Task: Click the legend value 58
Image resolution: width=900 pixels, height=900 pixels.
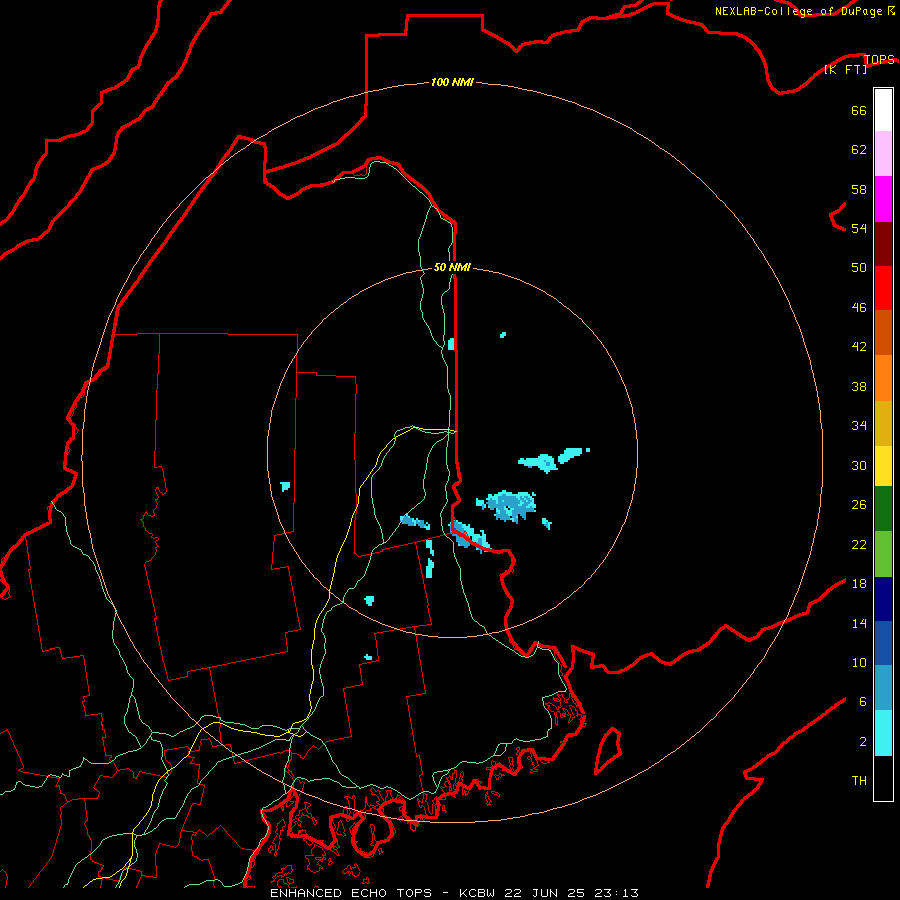Action: [x=859, y=189]
